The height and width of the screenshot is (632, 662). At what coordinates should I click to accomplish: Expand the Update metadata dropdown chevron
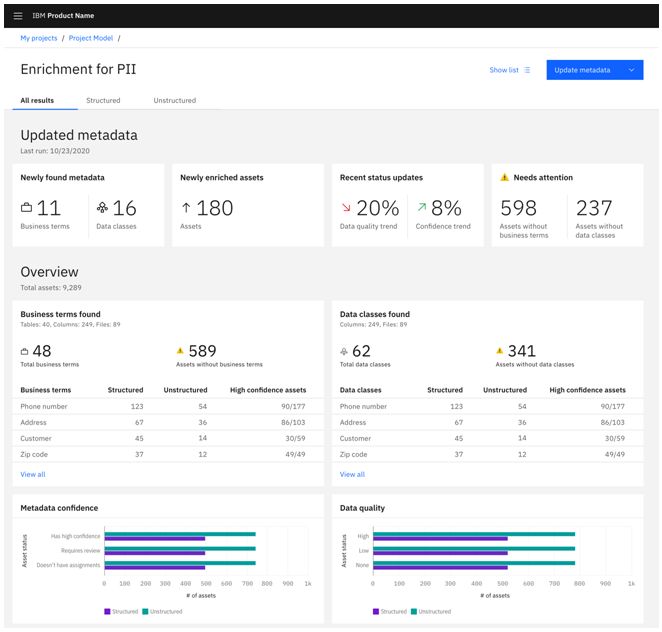coord(631,70)
